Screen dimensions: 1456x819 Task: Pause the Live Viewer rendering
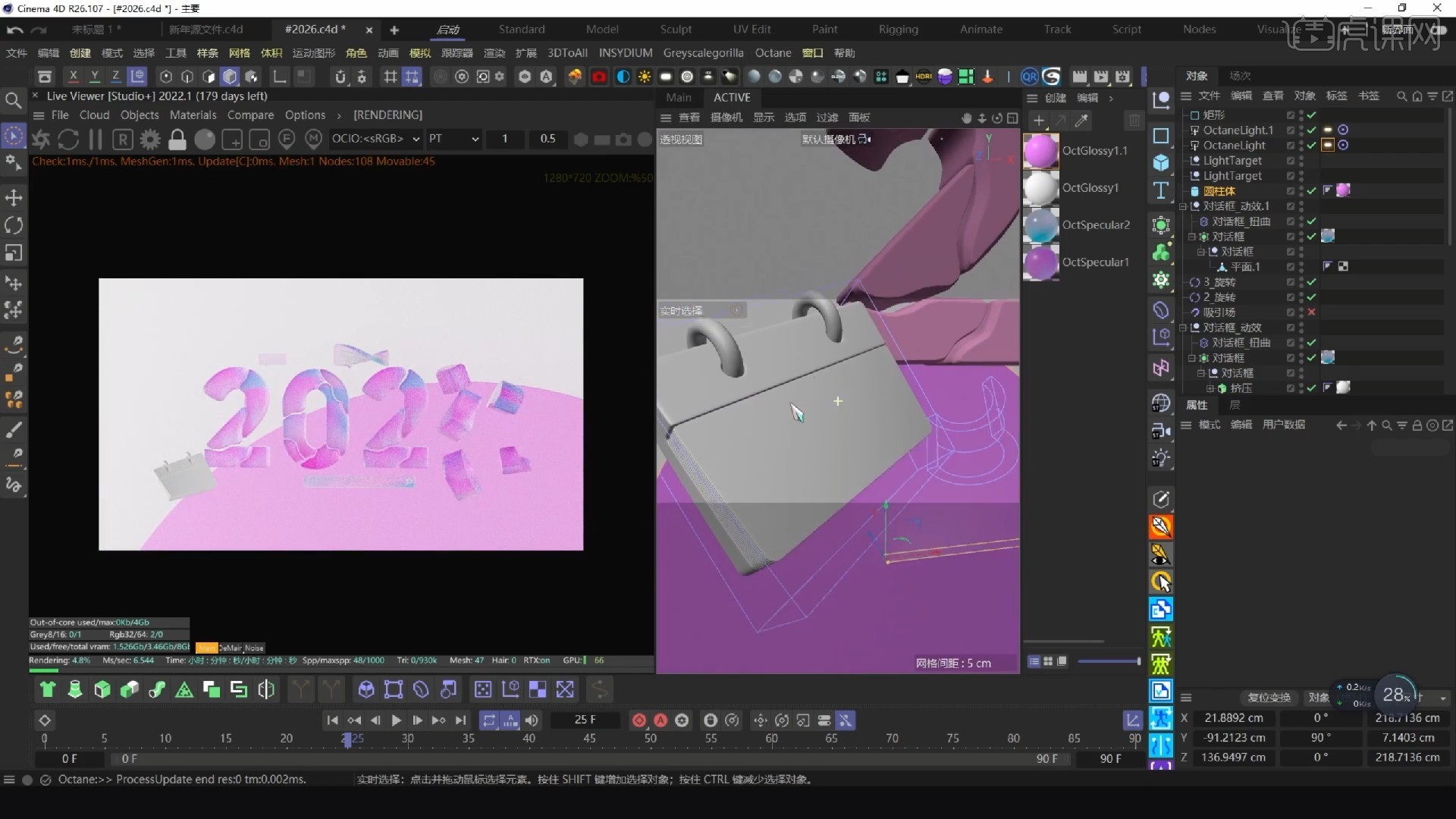(x=96, y=140)
